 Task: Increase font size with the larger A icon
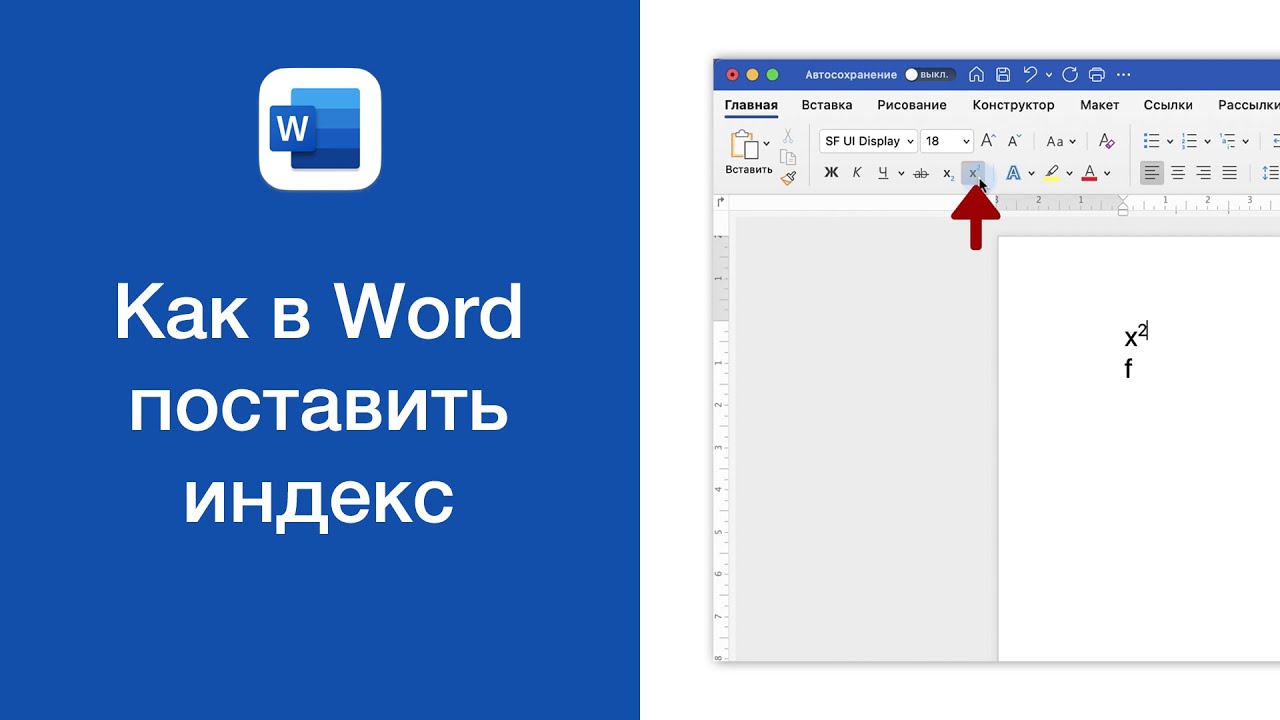(988, 141)
